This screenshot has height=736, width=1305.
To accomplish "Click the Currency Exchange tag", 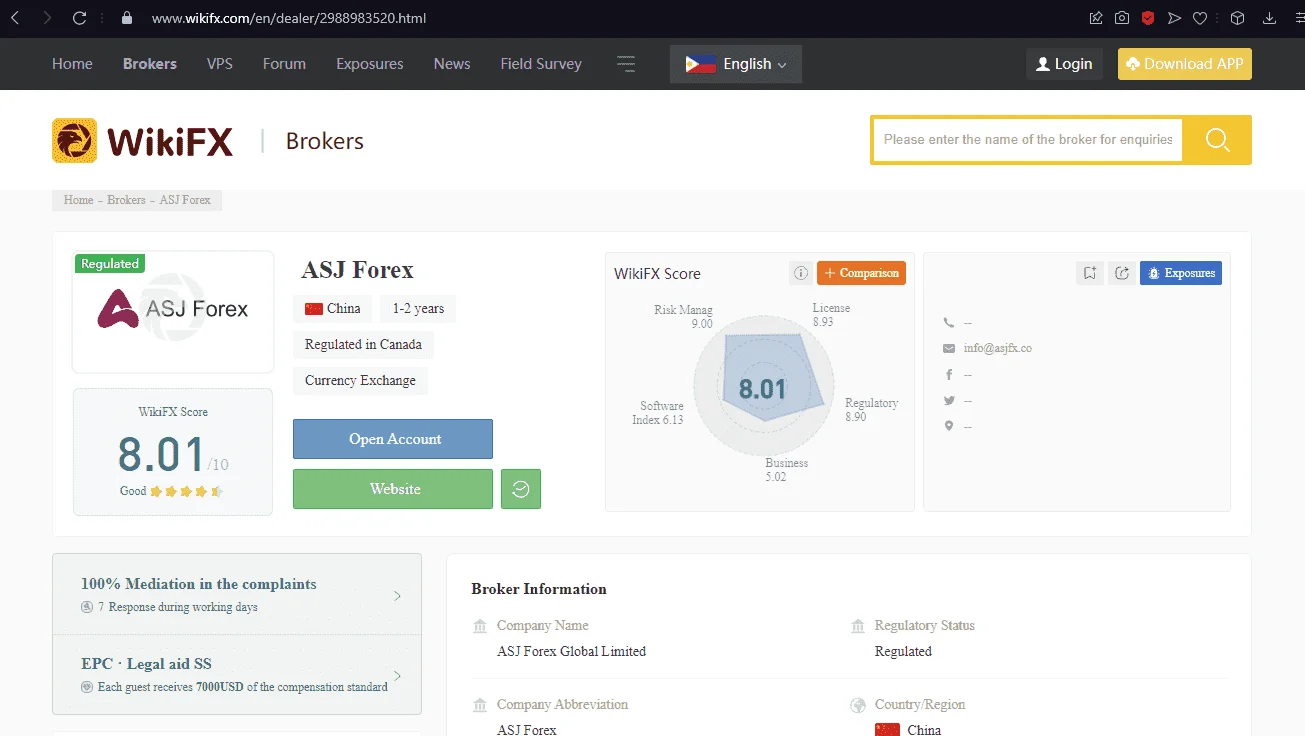I will pyautogui.click(x=360, y=380).
